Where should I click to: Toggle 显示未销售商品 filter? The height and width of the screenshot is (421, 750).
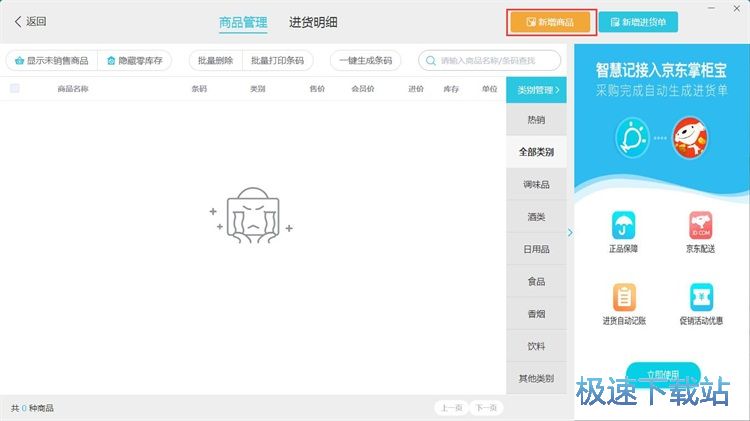coord(52,61)
